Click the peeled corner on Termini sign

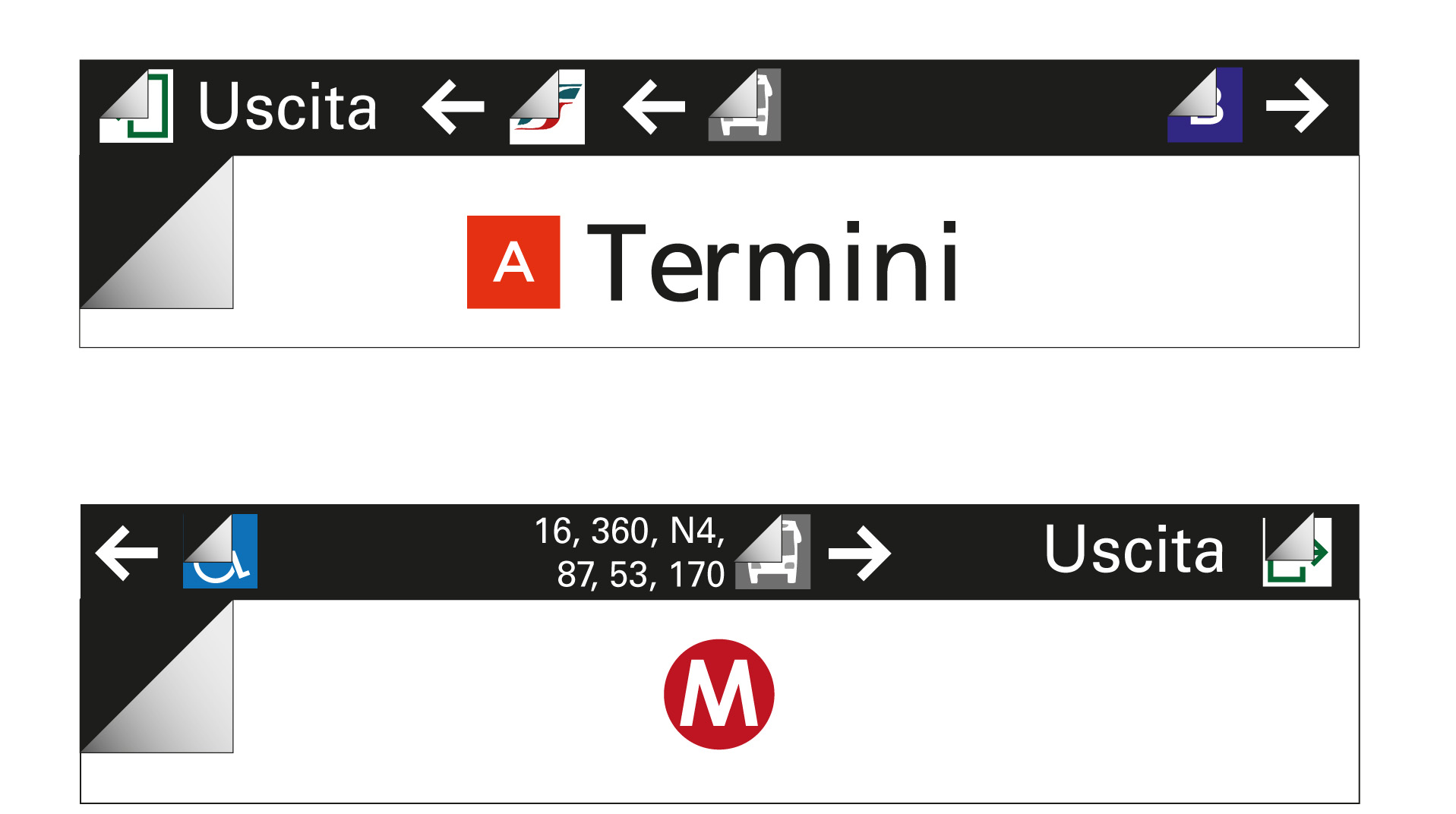pyautogui.click(x=156, y=232)
